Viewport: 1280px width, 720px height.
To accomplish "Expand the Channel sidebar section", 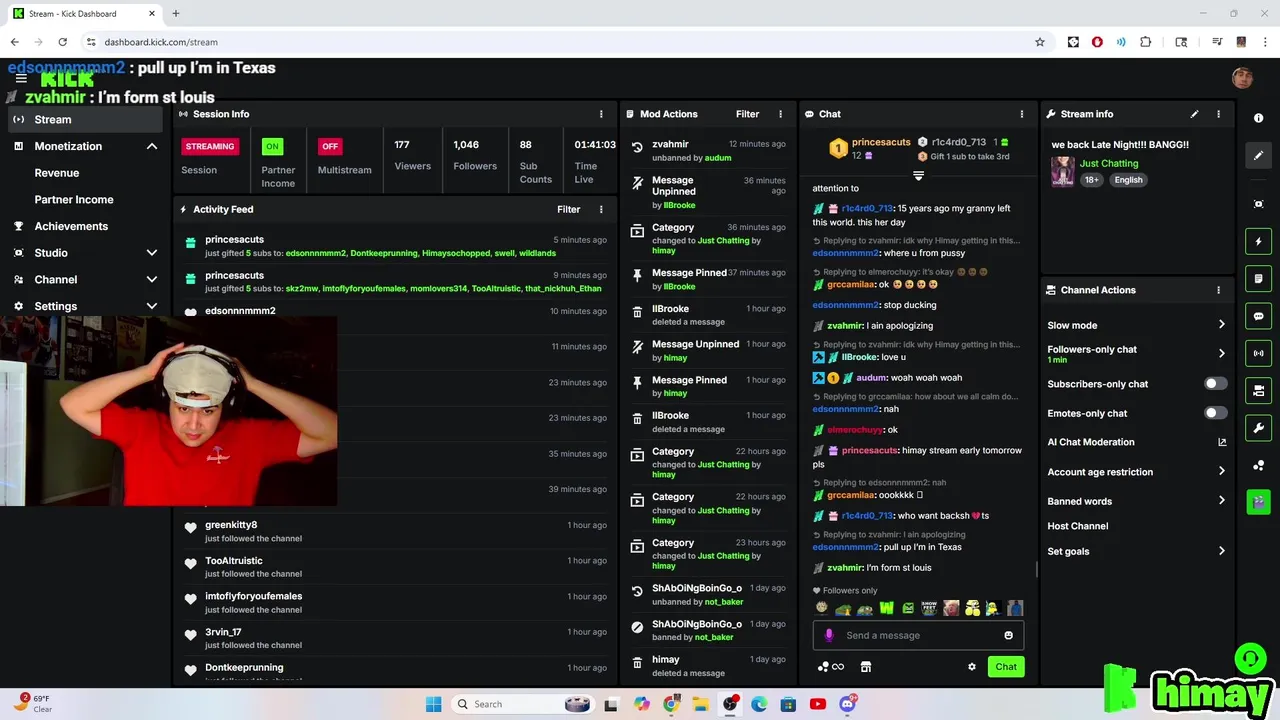I will pyautogui.click(x=152, y=280).
